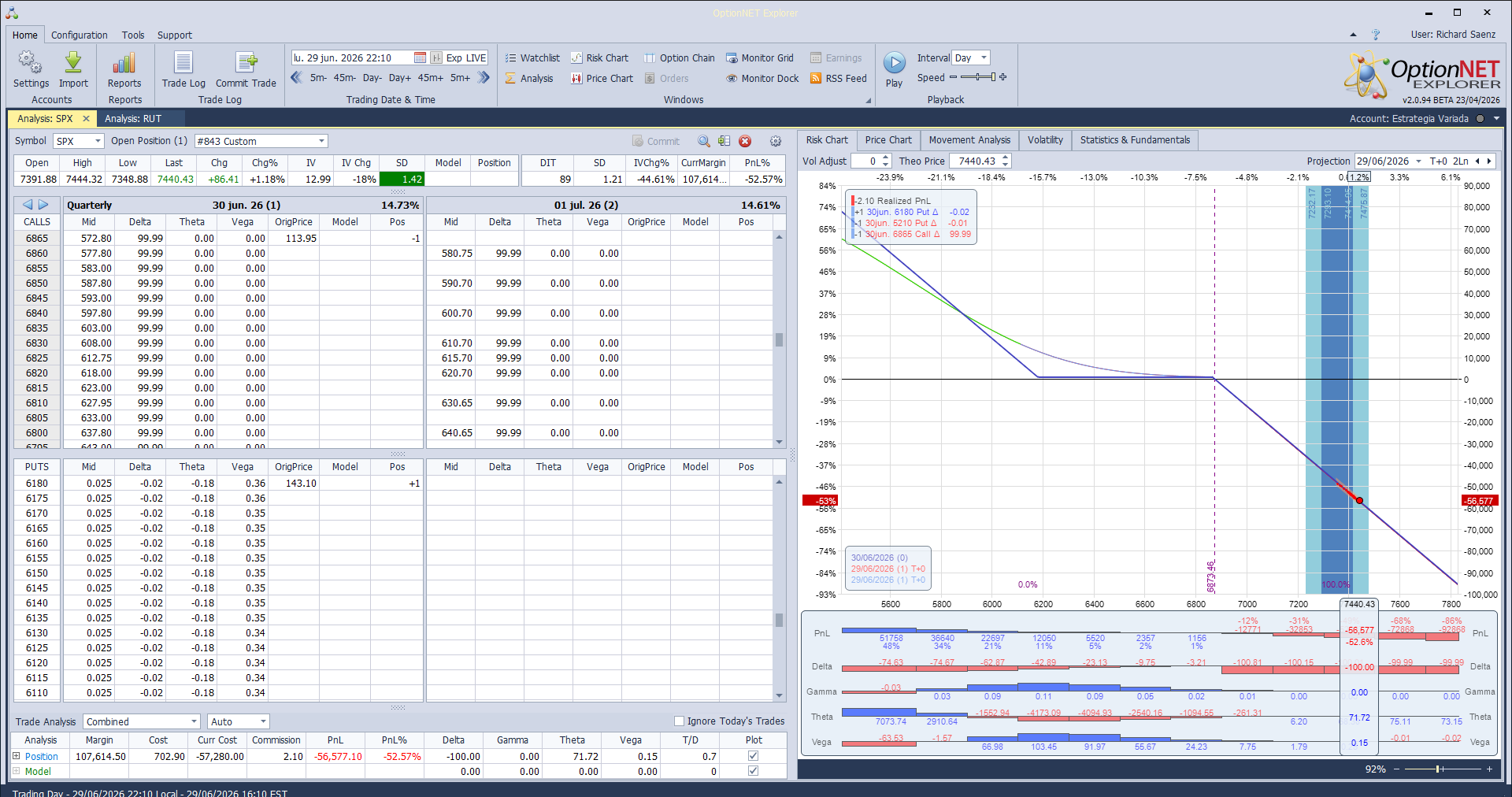Click the Commit Trade icon
The height and width of the screenshot is (797, 1512).
point(246,63)
